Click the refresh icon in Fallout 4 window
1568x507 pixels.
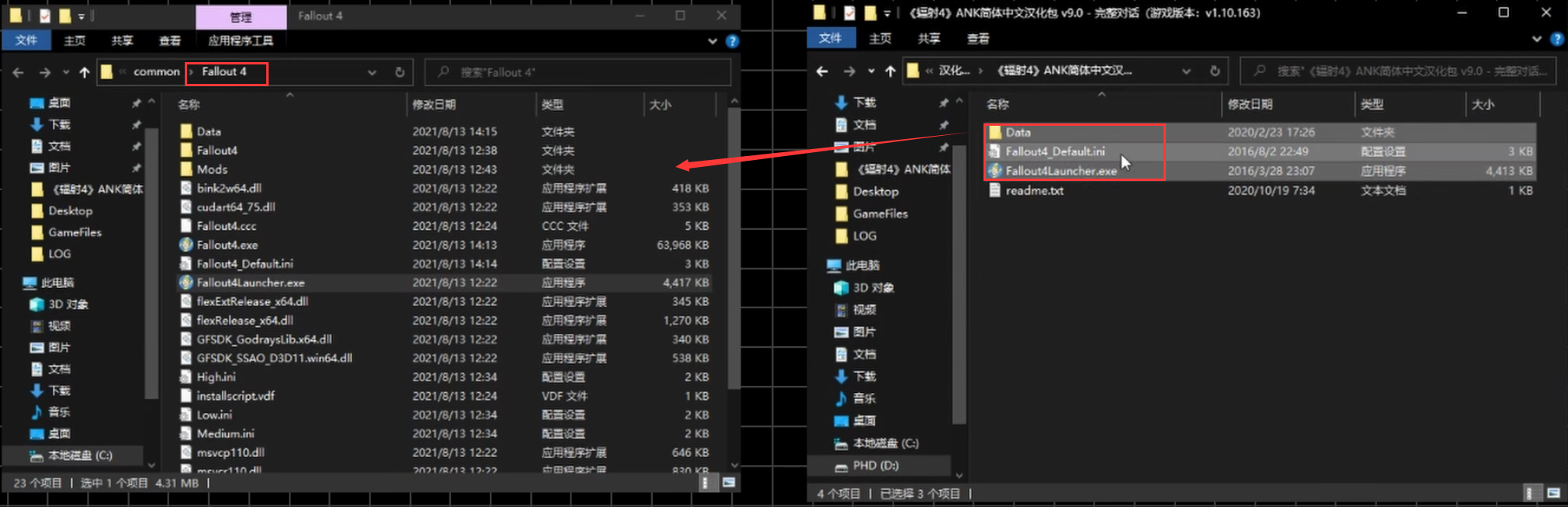(400, 72)
